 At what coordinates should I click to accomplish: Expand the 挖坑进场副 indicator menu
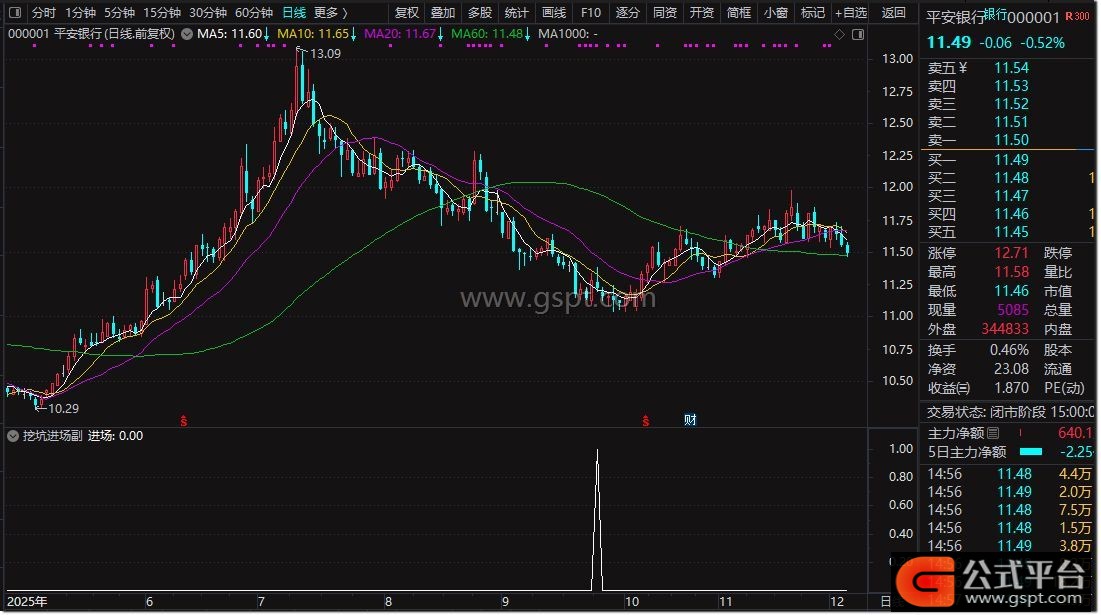(x=13, y=436)
